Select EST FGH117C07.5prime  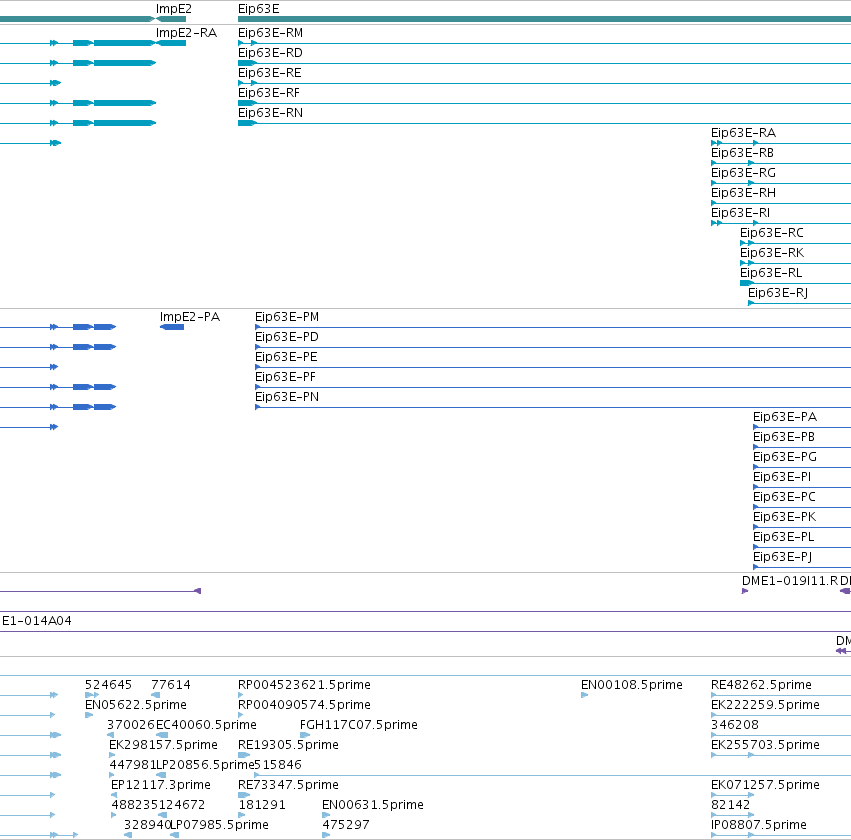(x=359, y=726)
